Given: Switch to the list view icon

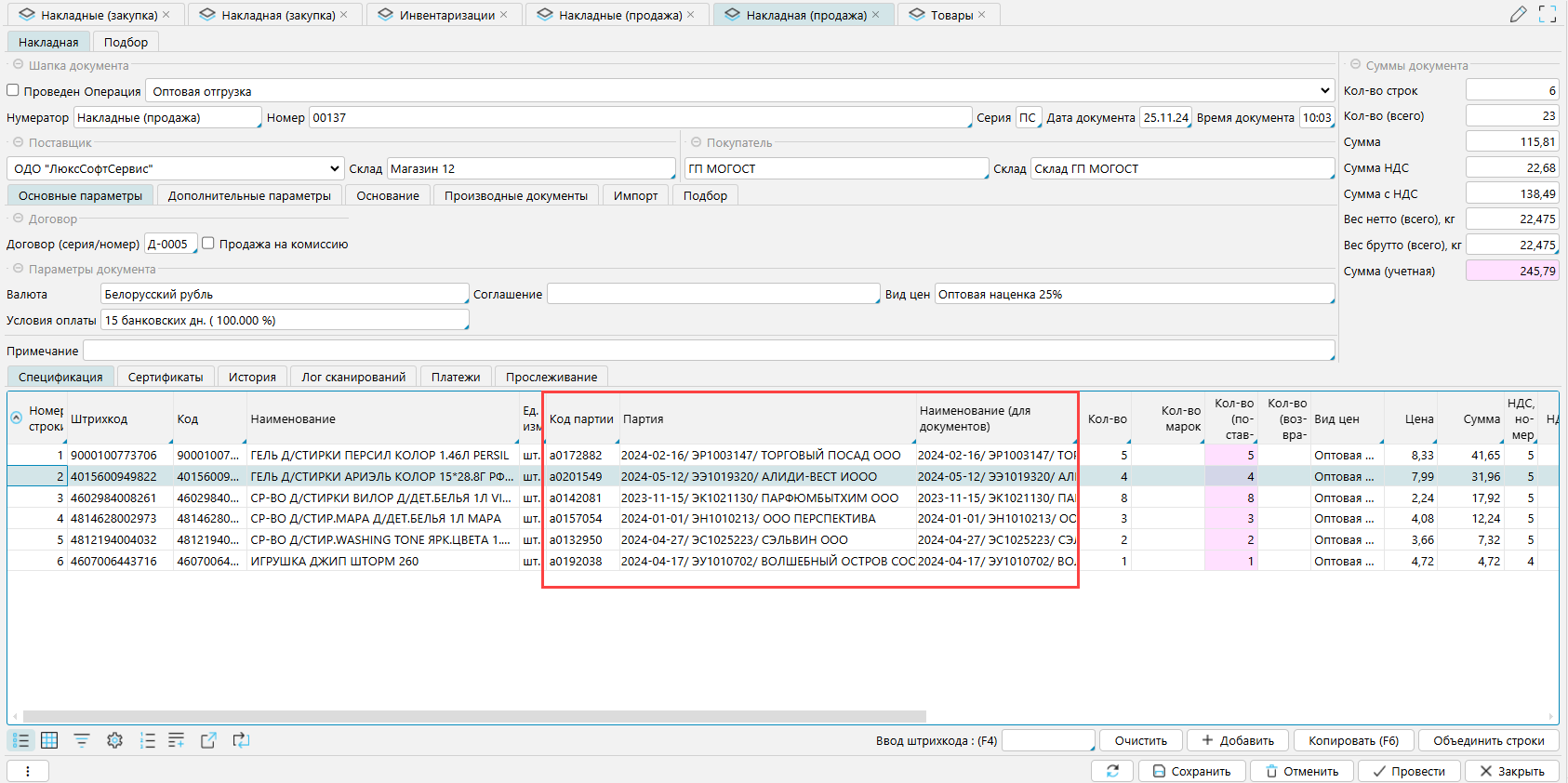Looking at the screenshot, I should [x=20, y=740].
